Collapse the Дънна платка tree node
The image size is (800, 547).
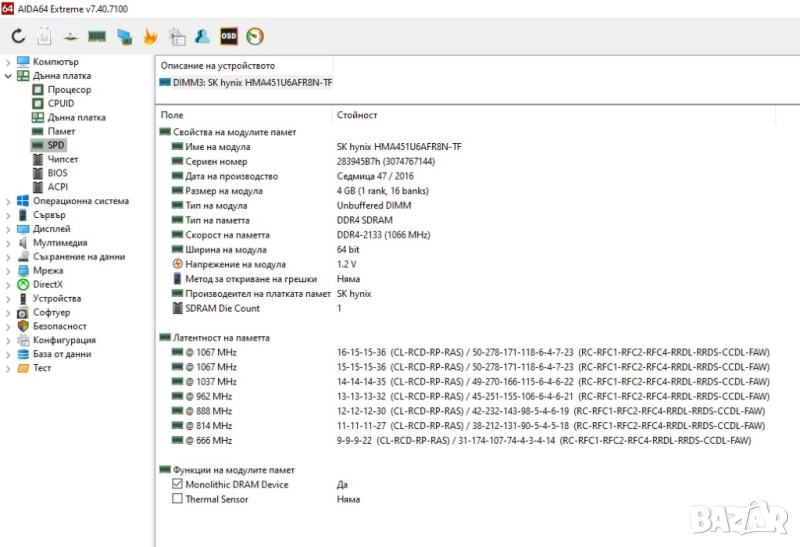[x=8, y=76]
